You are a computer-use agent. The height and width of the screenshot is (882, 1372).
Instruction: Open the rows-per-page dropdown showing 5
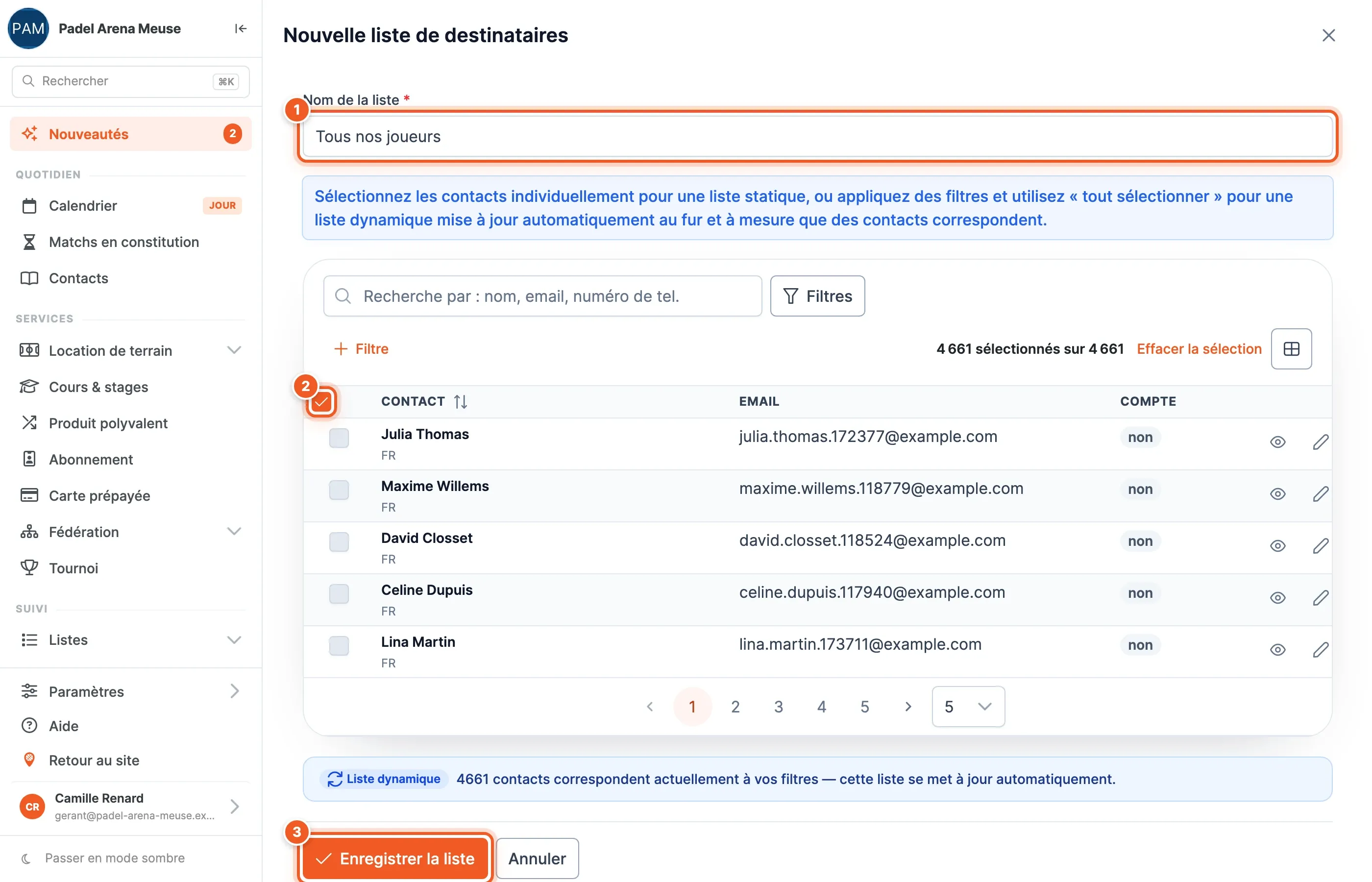(968, 707)
